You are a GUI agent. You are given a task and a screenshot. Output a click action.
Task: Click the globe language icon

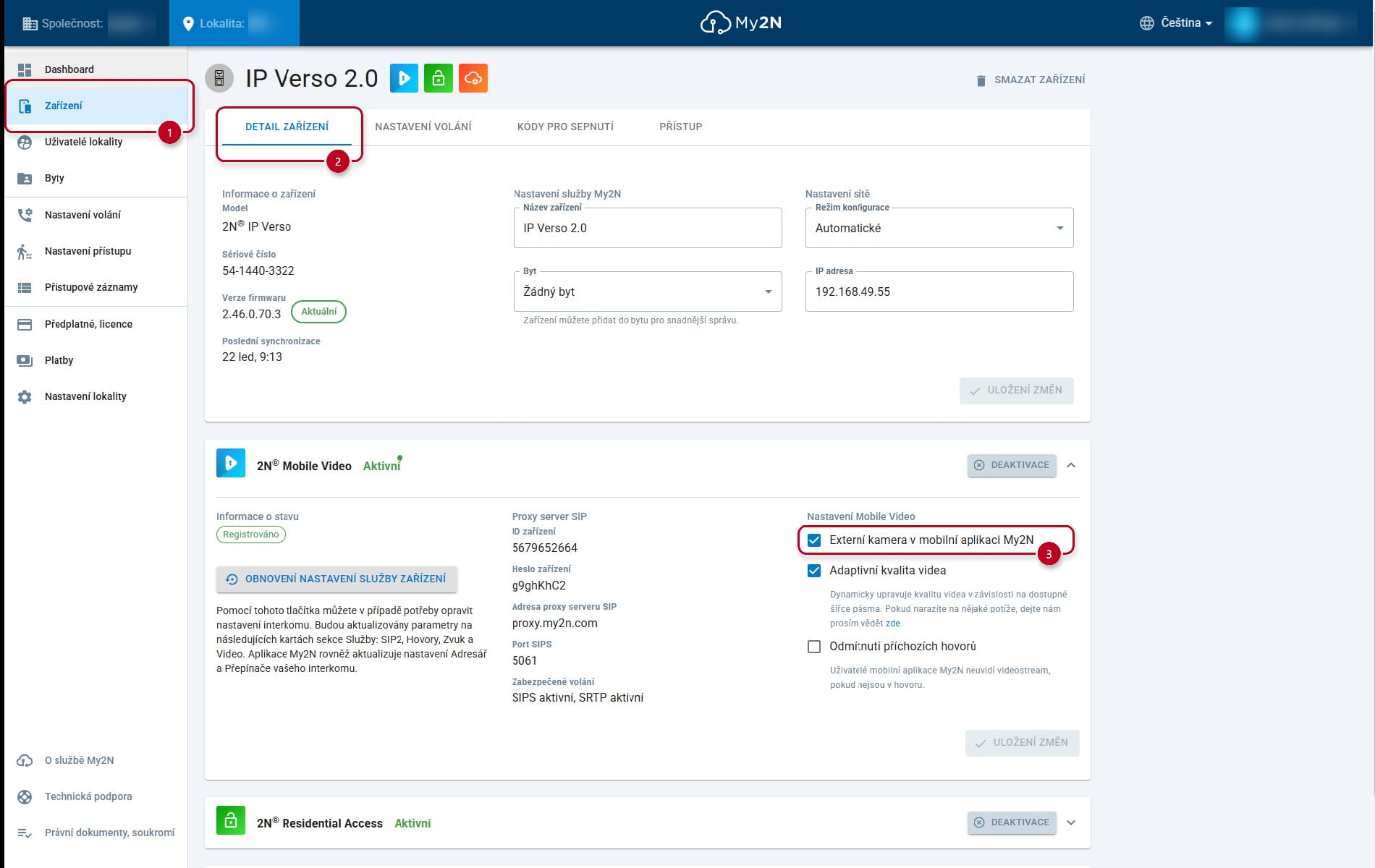coord(1146,23)
